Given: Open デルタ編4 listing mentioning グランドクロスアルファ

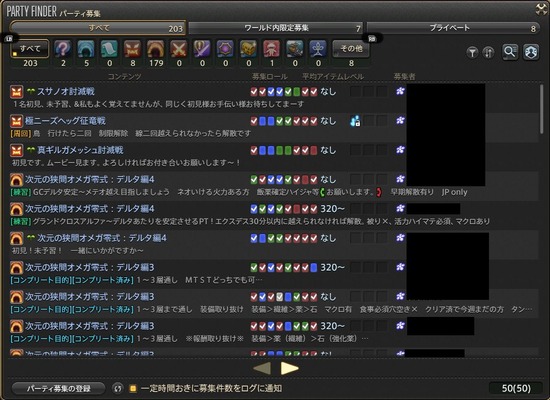Looking at the screenshot, I should (274, 215).
